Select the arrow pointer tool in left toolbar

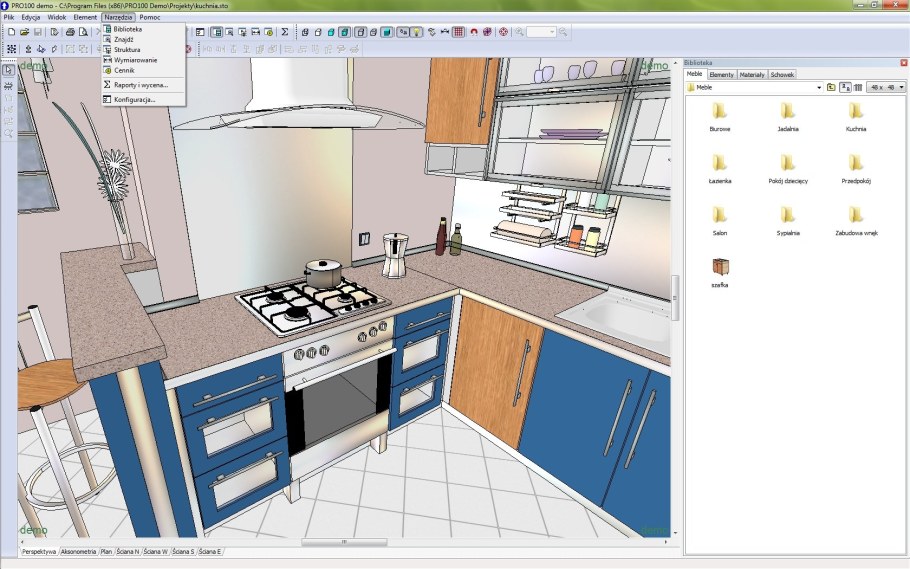coord(8,70)
